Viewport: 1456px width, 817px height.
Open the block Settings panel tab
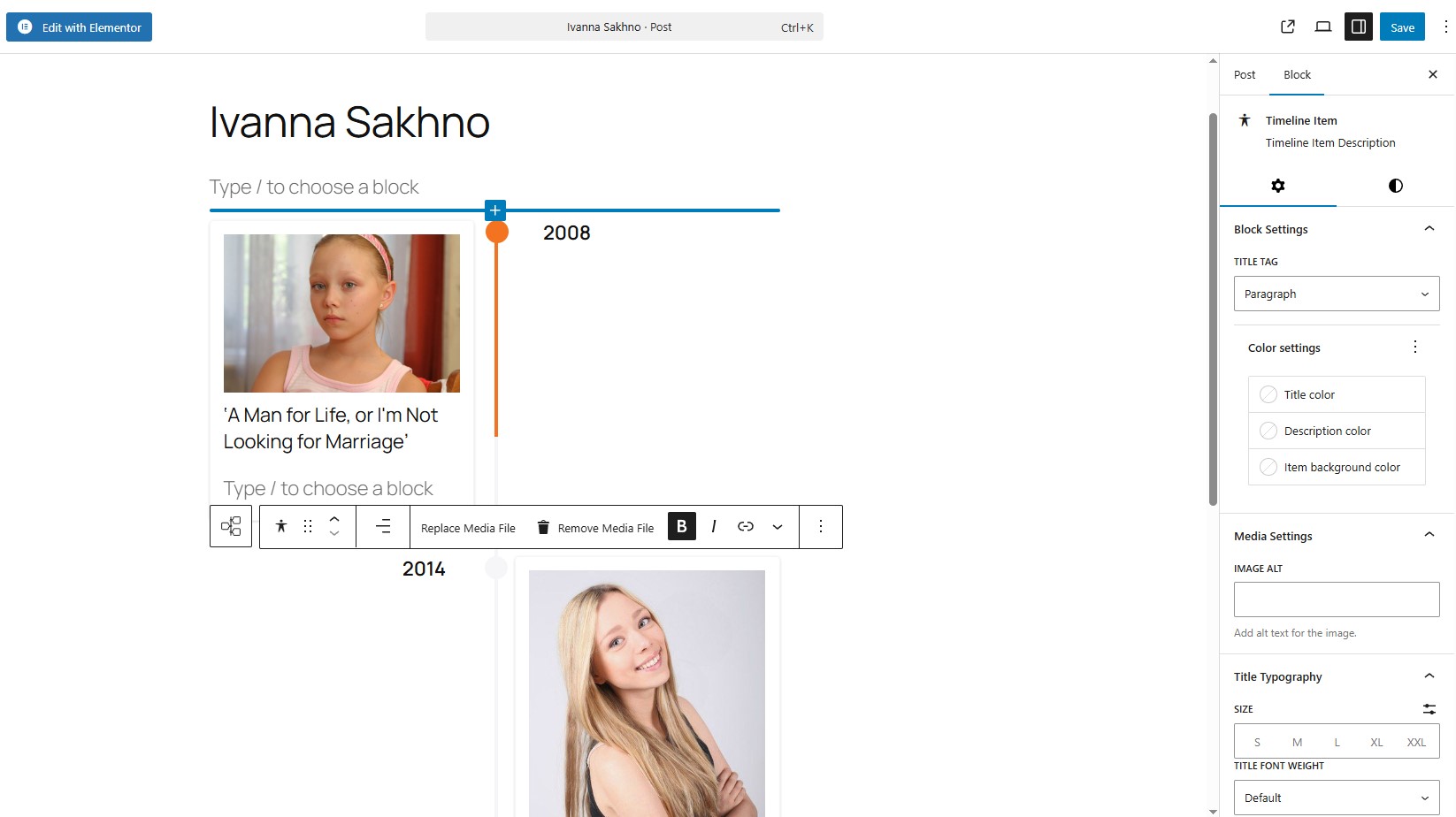coord(1277,186)
